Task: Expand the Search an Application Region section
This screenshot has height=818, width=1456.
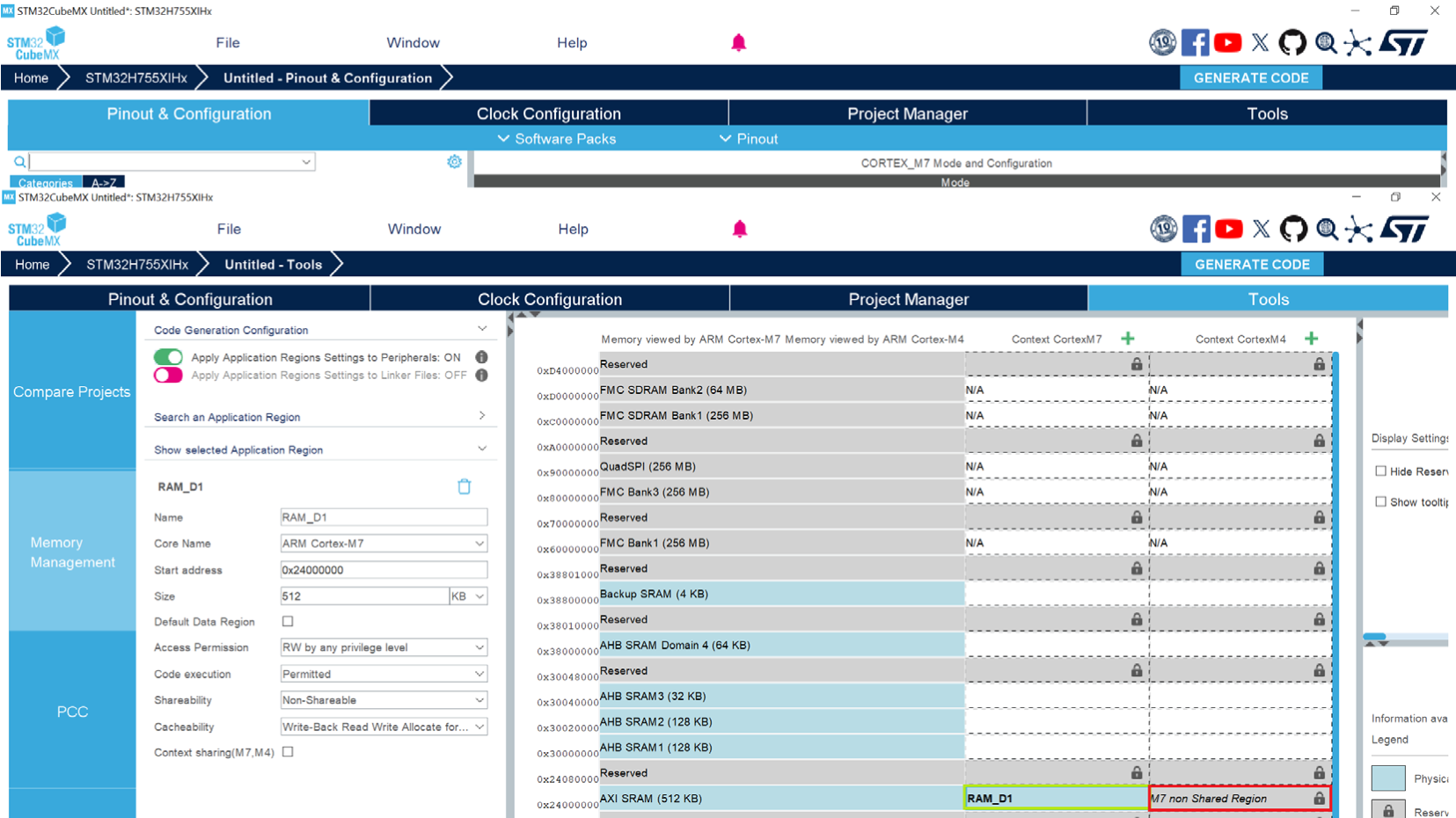Action: click(482, 416)
